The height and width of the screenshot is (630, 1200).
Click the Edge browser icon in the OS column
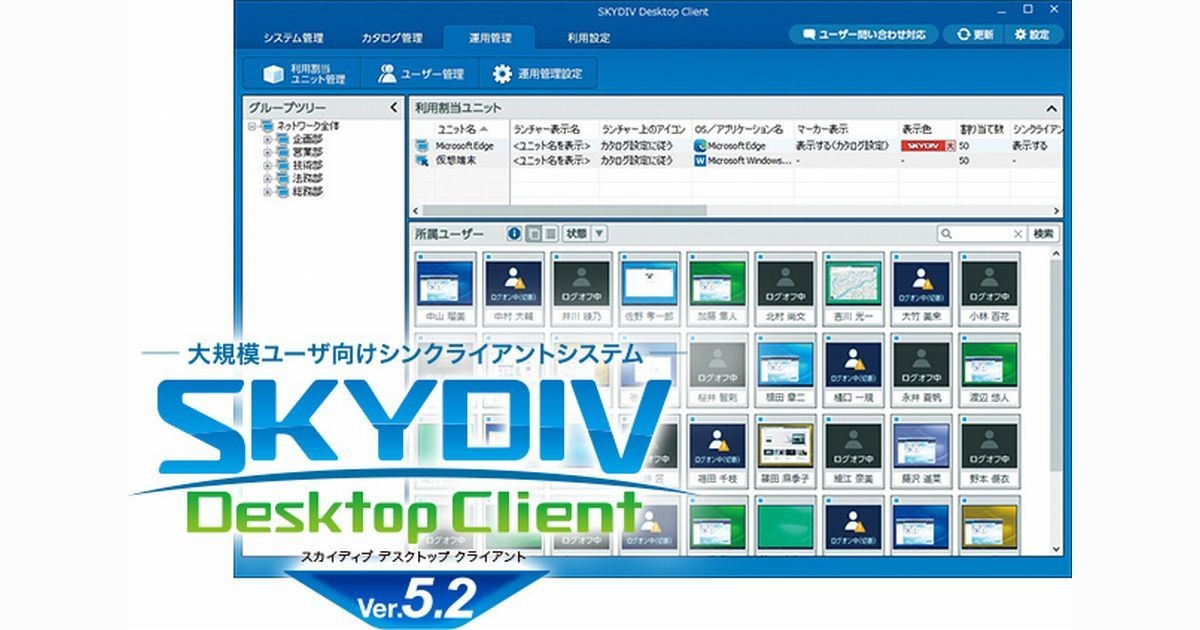(x=700, y=146)
